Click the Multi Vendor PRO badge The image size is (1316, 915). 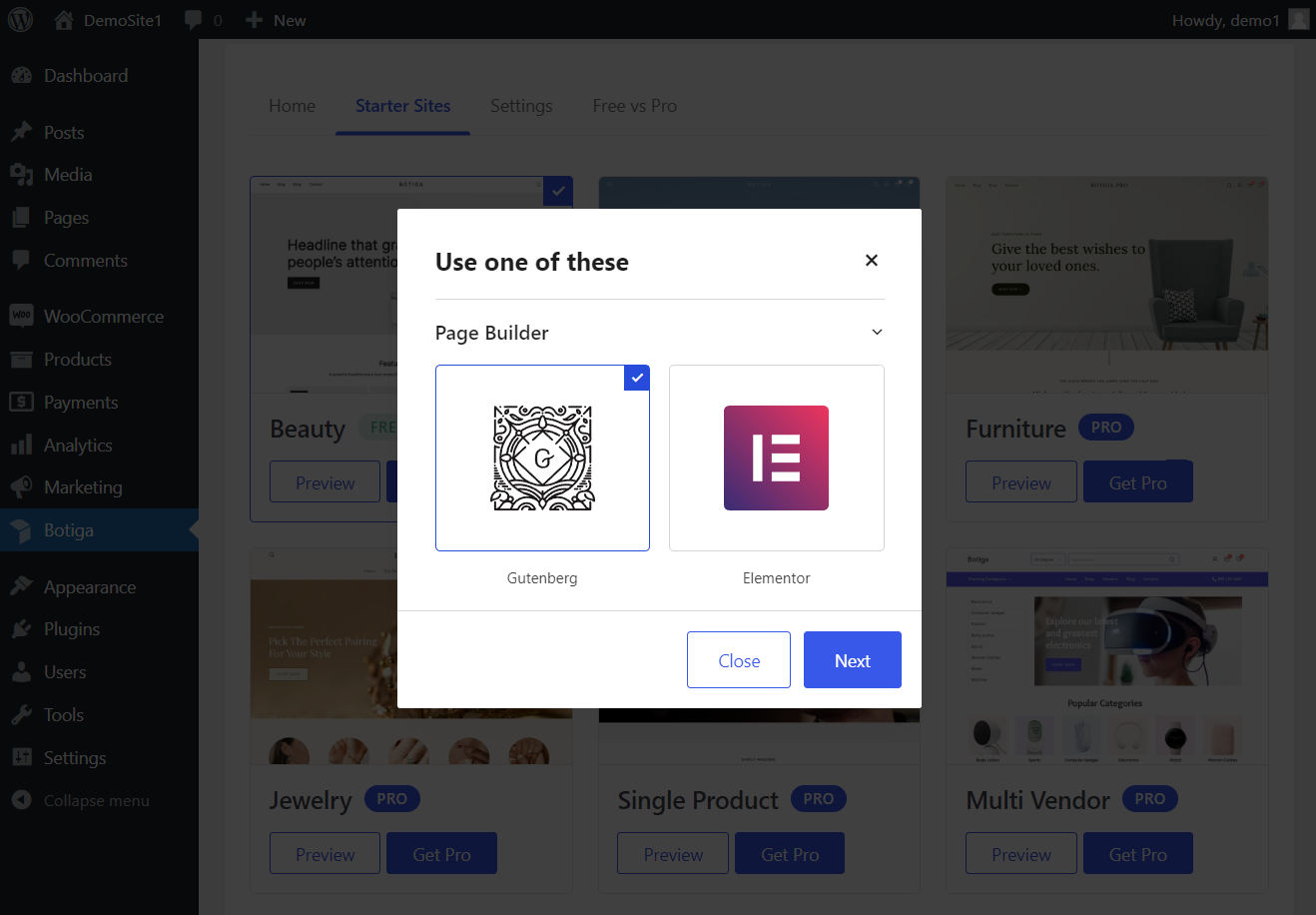coord(1150,799)
